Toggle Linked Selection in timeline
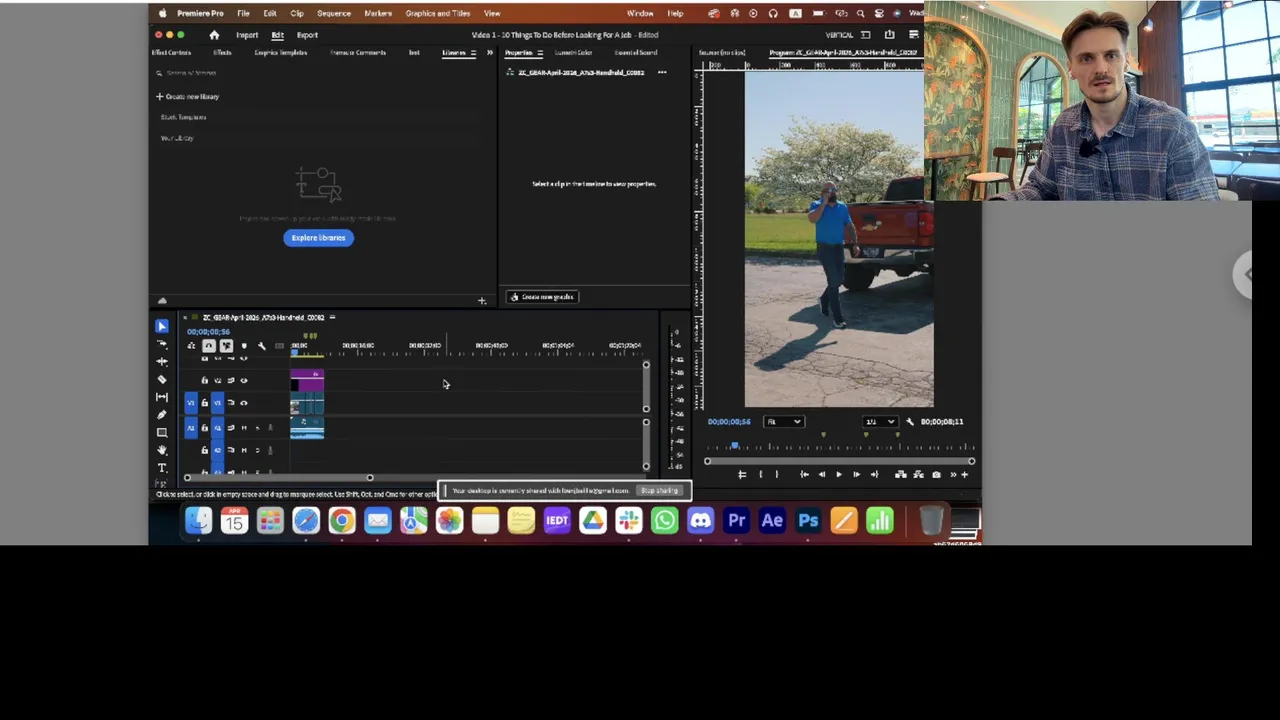This screenshot has width=1280, height=720. pyautogui.click(x=226, y=346)
